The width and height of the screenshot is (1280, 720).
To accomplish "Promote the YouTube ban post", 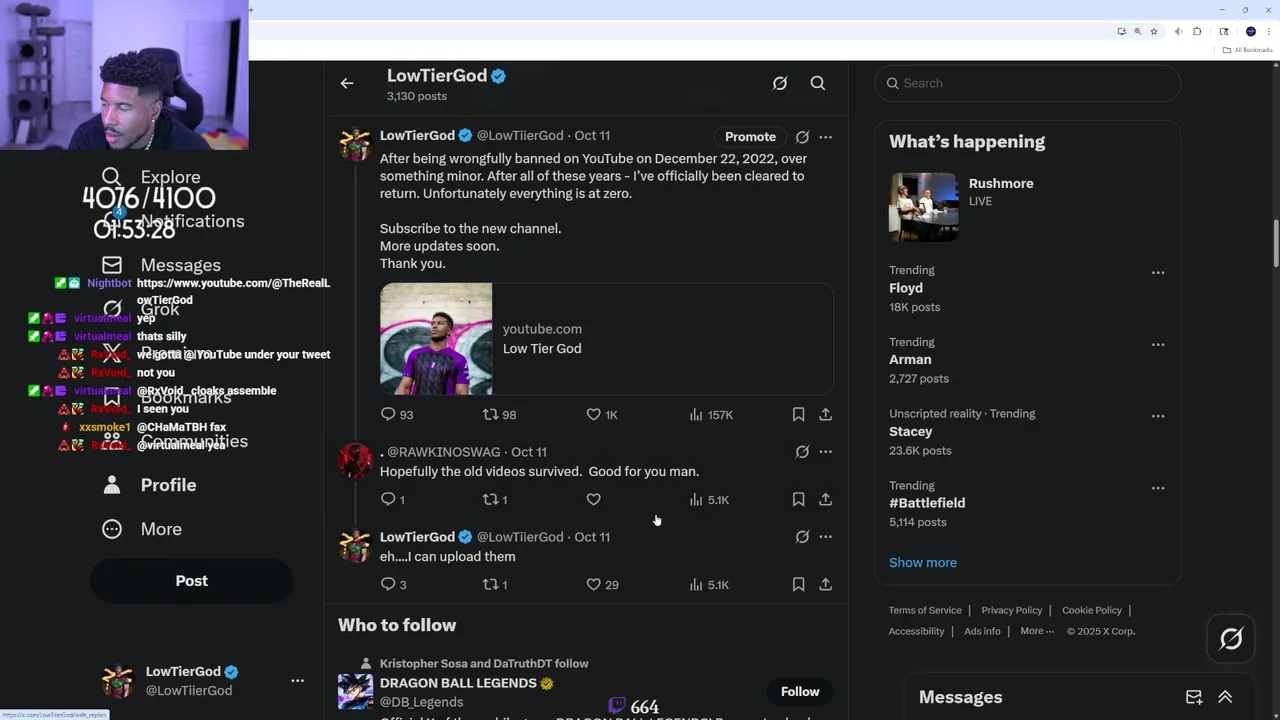I will coord(750,137).
